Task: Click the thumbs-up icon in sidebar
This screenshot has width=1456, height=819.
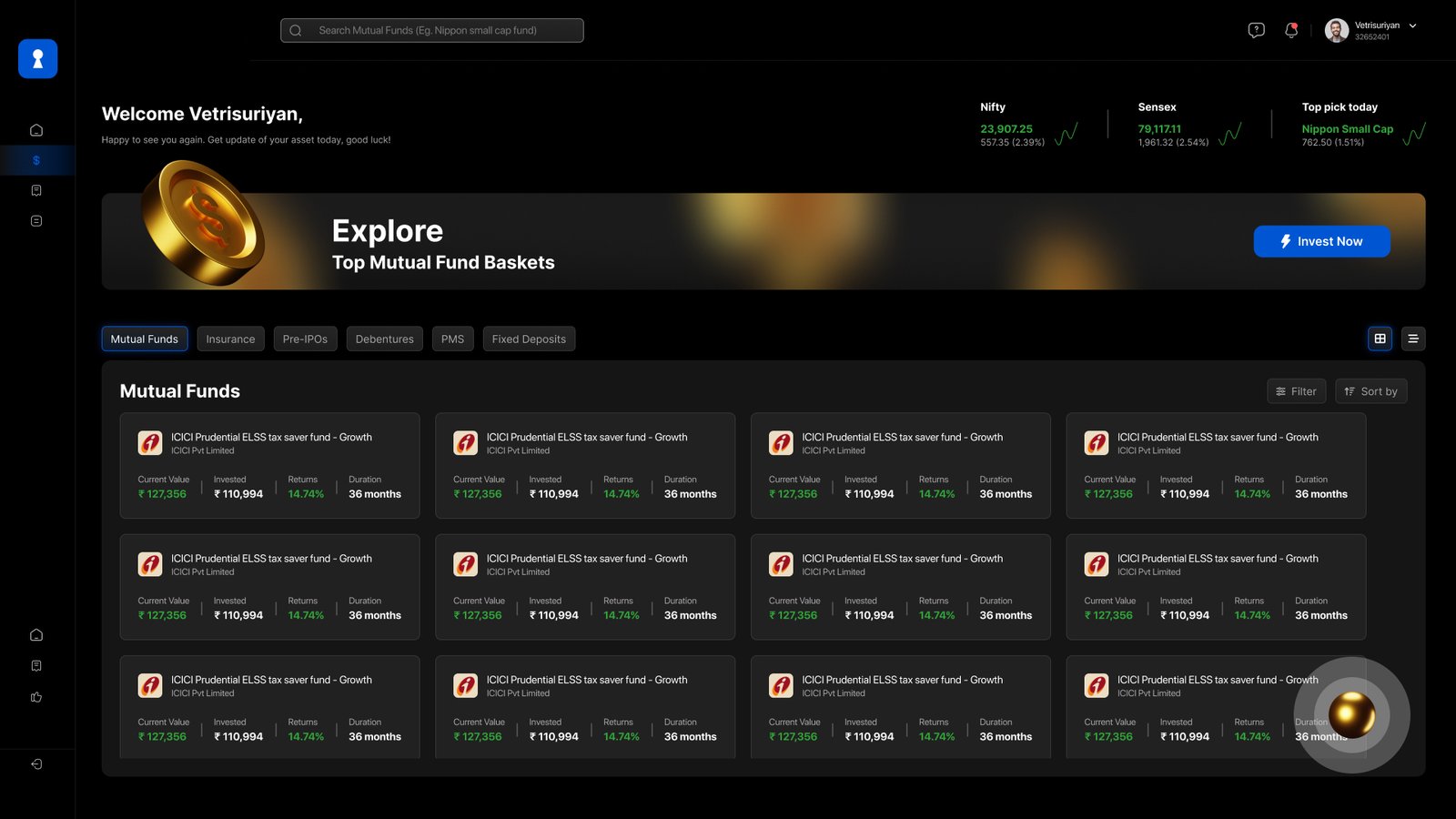Action: coord(36,697)
